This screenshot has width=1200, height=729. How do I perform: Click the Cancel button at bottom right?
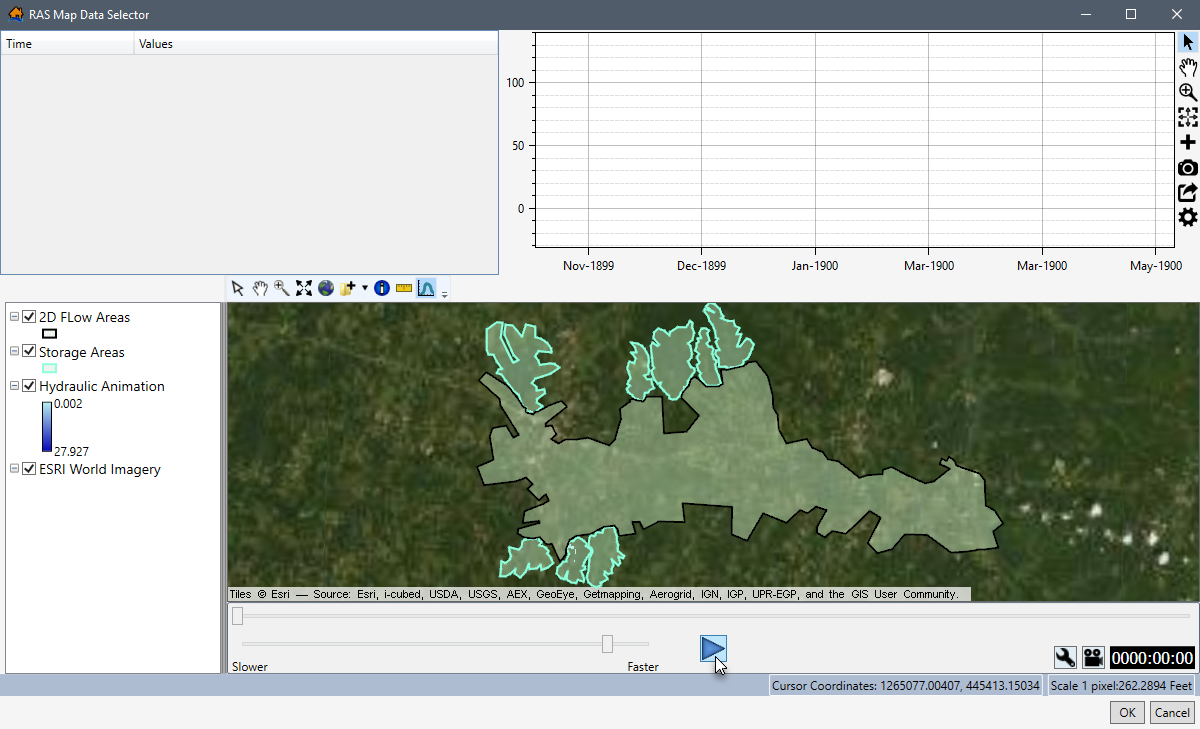tap(1171, 712)
